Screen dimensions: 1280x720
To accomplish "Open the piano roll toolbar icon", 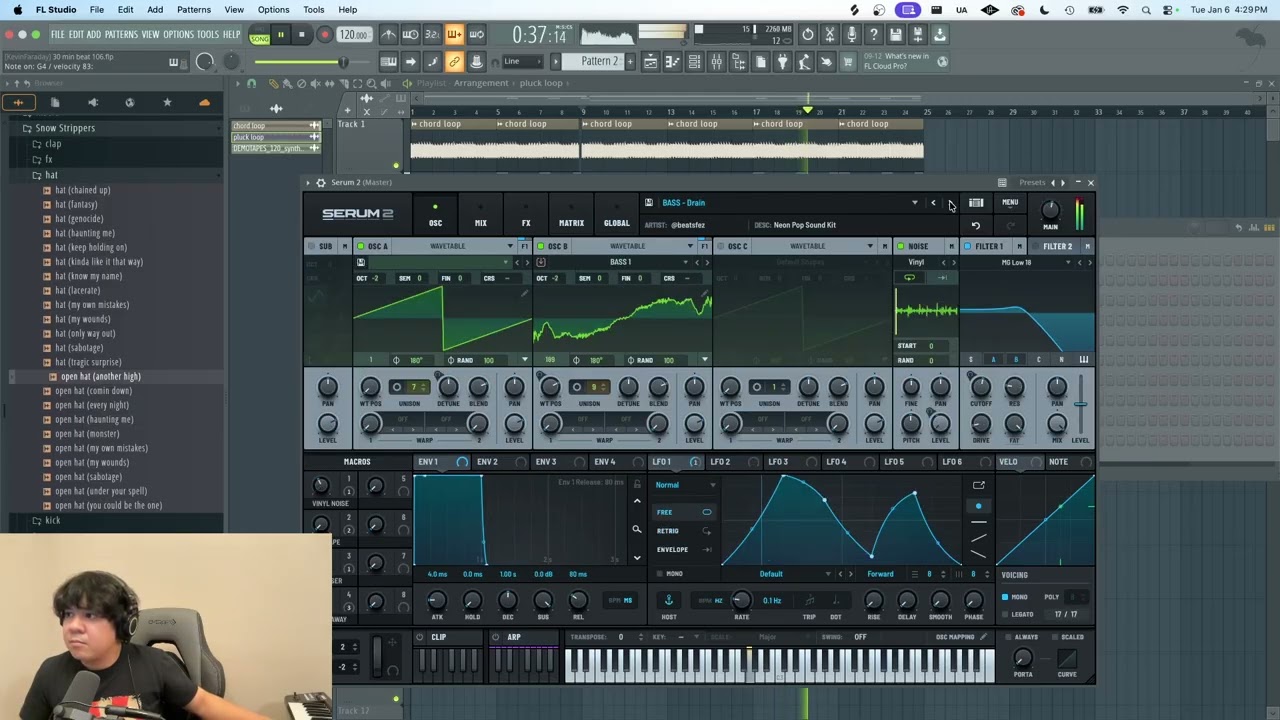I will (x=673, y=62).
